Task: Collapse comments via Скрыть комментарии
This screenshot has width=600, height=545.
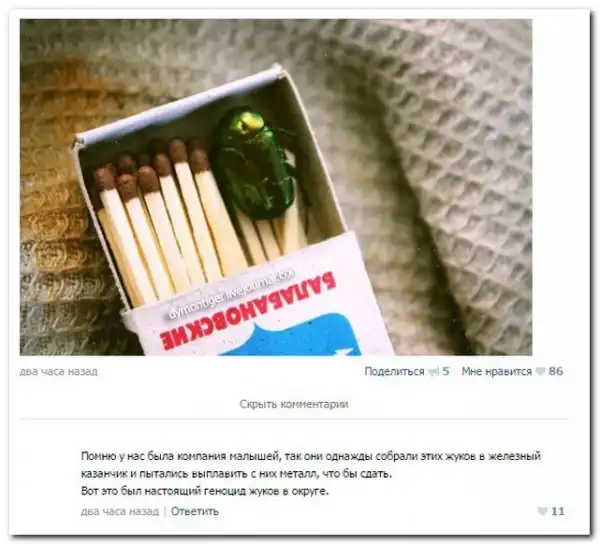Action: (x=294, y=404)
